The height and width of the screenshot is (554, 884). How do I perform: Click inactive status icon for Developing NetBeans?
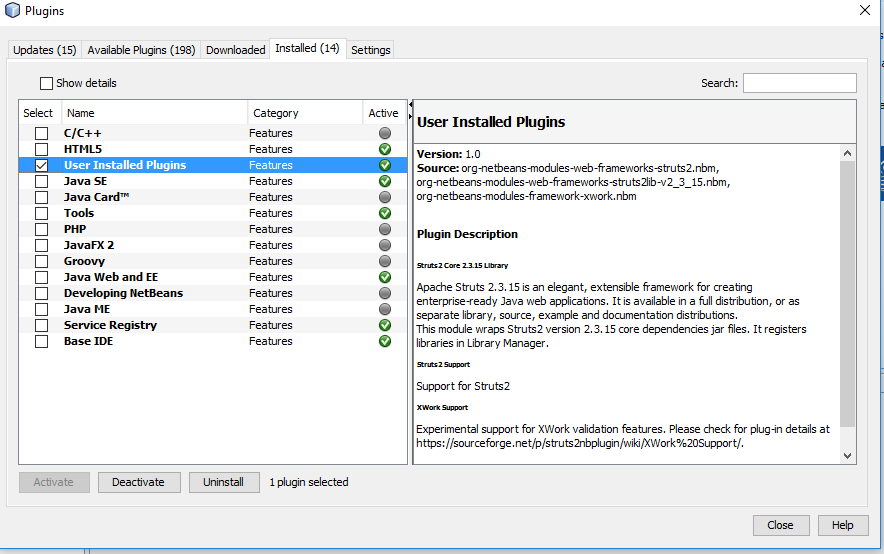pyautogui.click(x=385, y=293)
